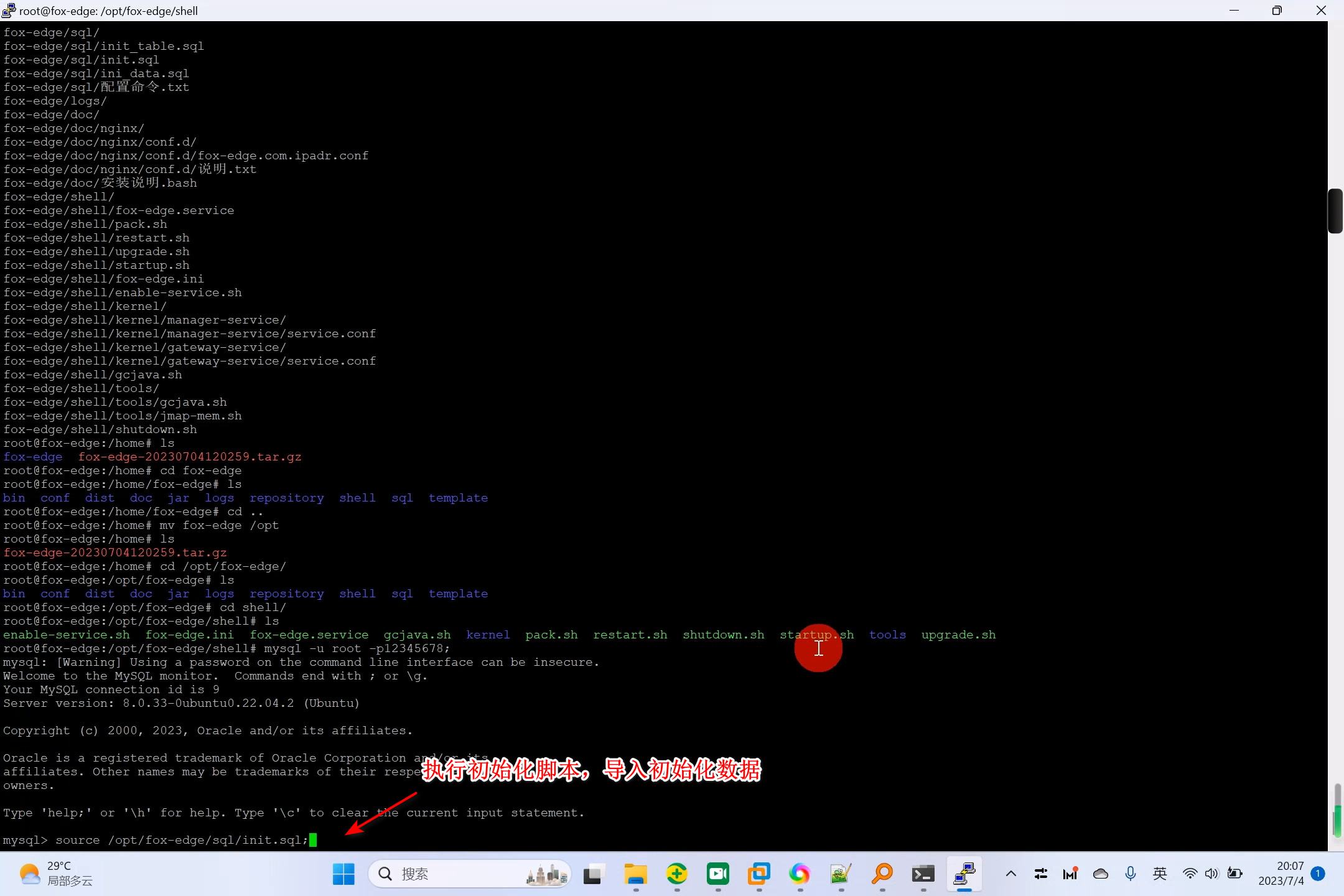Click 'upgrade.sh' in shell listing
The height and width of the screenshot is (896, 1344).
958,635
